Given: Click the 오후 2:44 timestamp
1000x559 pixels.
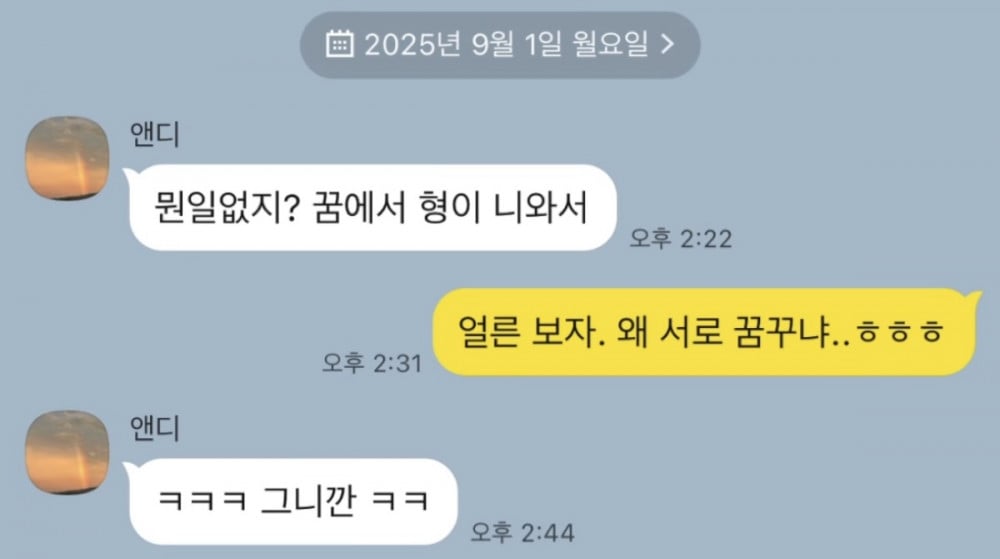Looking at the screenshot, I should pyautogui.click(x=522, y=532).
